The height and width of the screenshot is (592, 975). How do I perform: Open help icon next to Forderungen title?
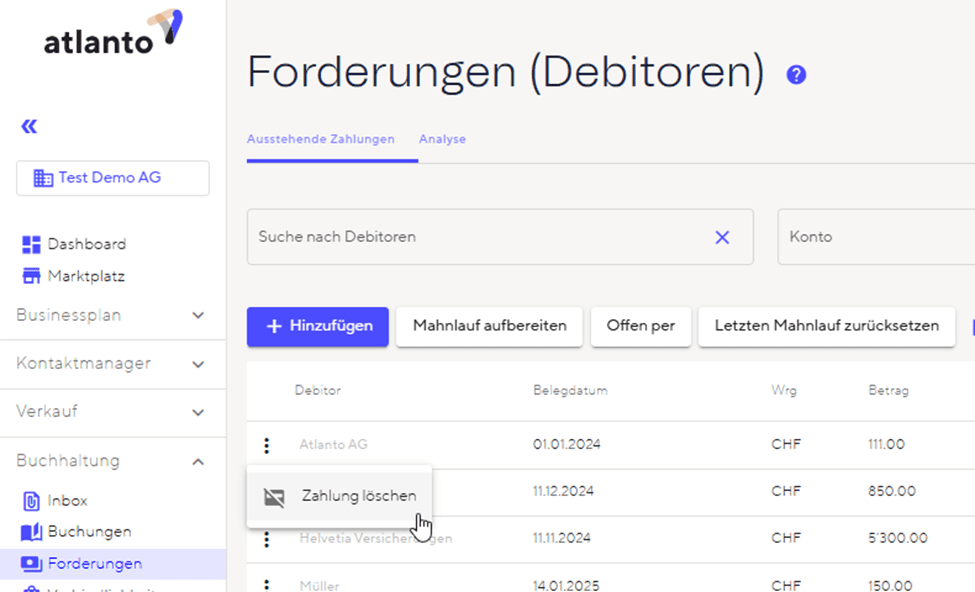tap(796, 75)
